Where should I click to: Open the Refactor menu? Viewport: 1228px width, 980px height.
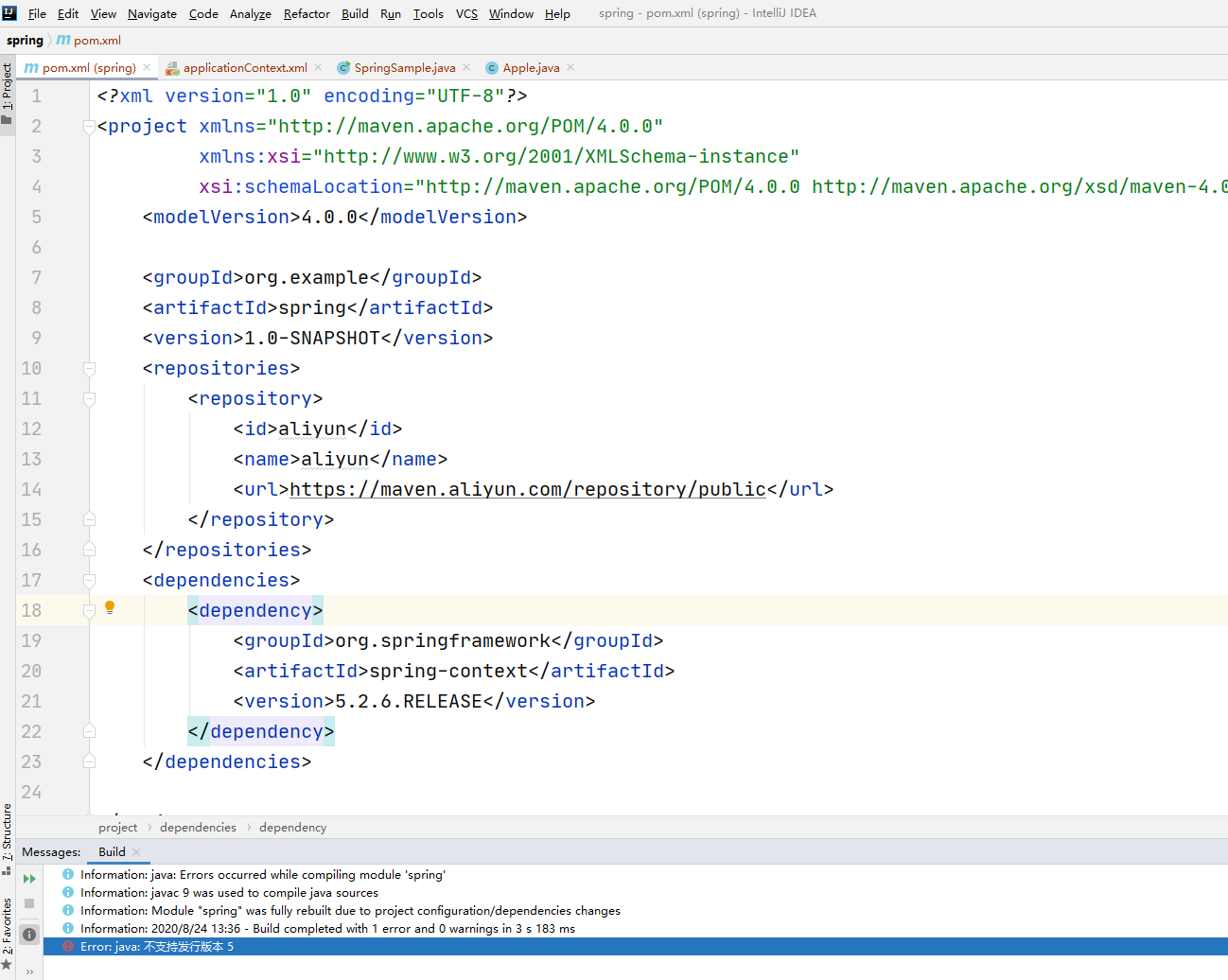click(307, 13)
